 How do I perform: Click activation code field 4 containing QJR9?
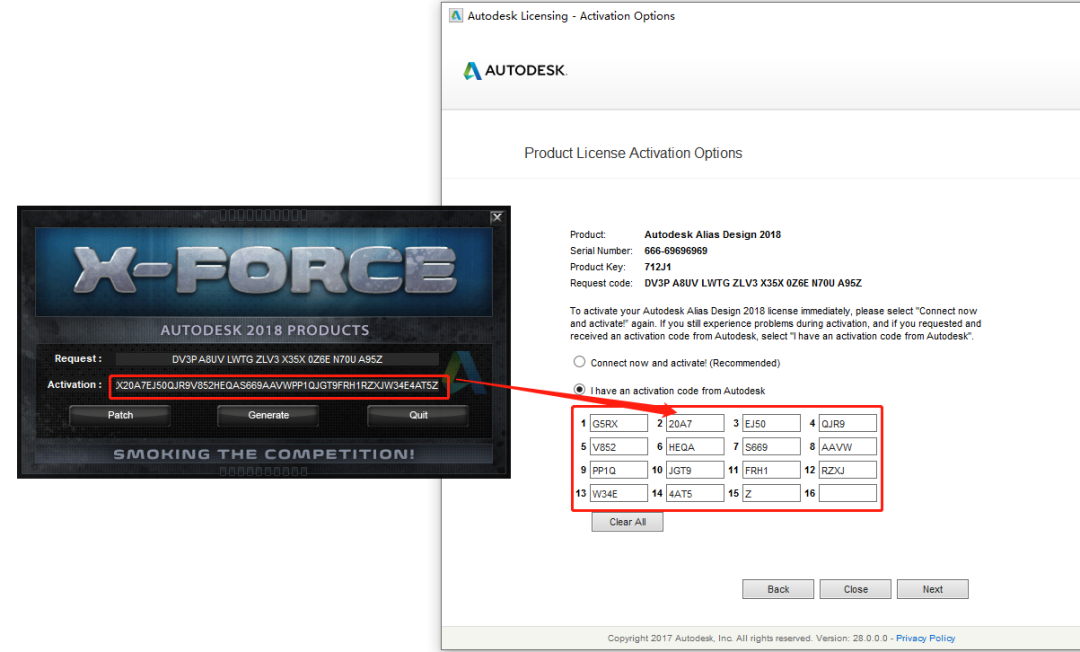point(847,423)
